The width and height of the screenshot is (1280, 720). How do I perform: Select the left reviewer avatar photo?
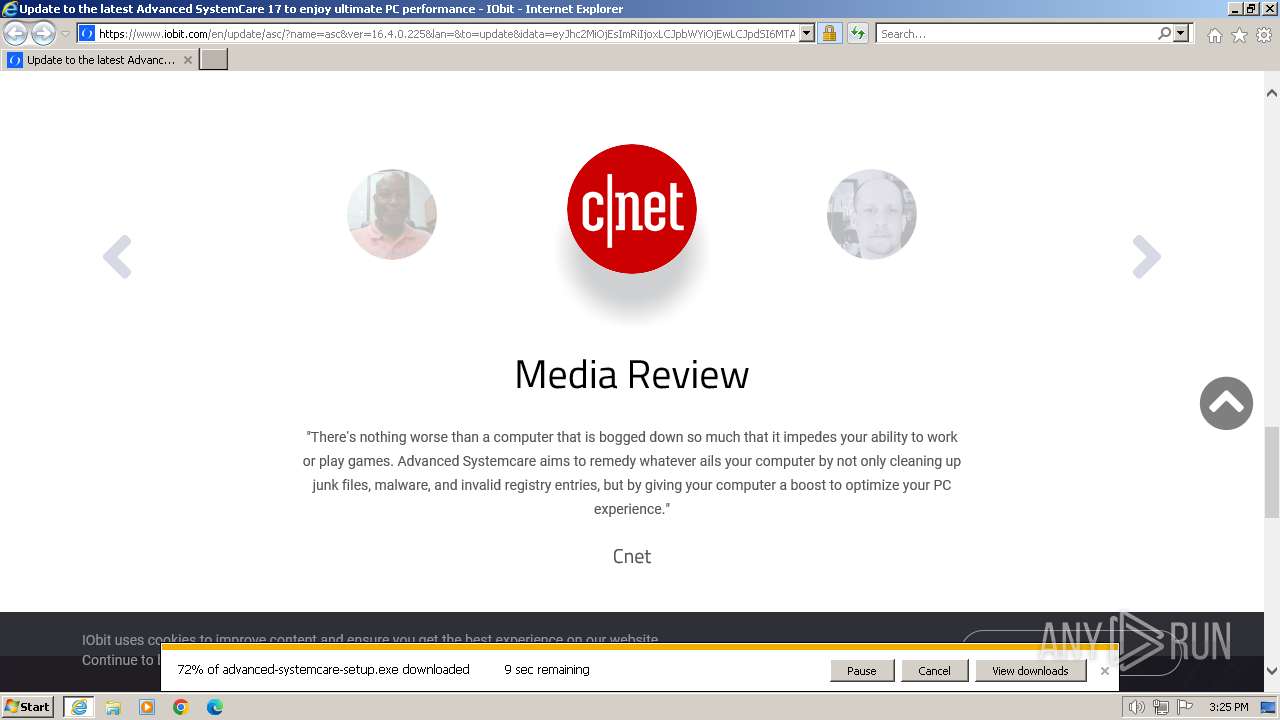click(392, 214)
